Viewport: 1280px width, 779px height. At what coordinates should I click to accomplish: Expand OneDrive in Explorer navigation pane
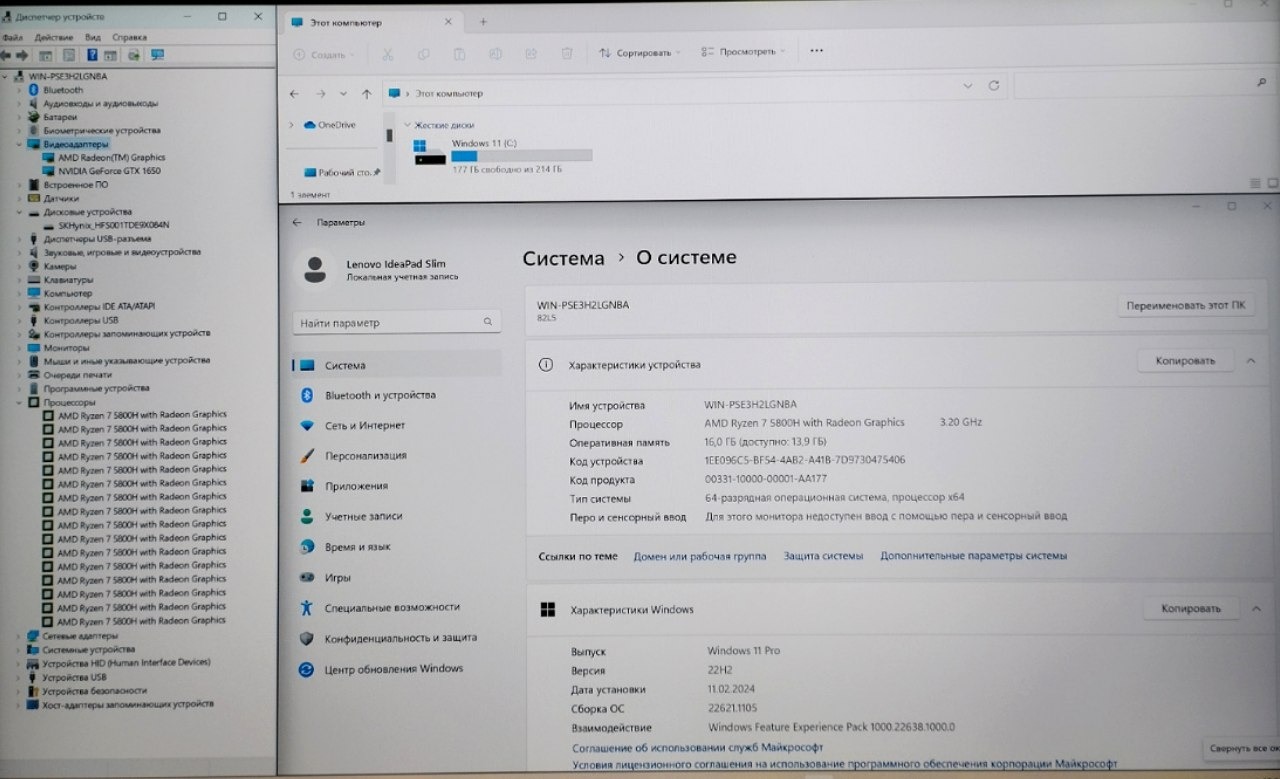pyautogui.click(x=291, y=125)
